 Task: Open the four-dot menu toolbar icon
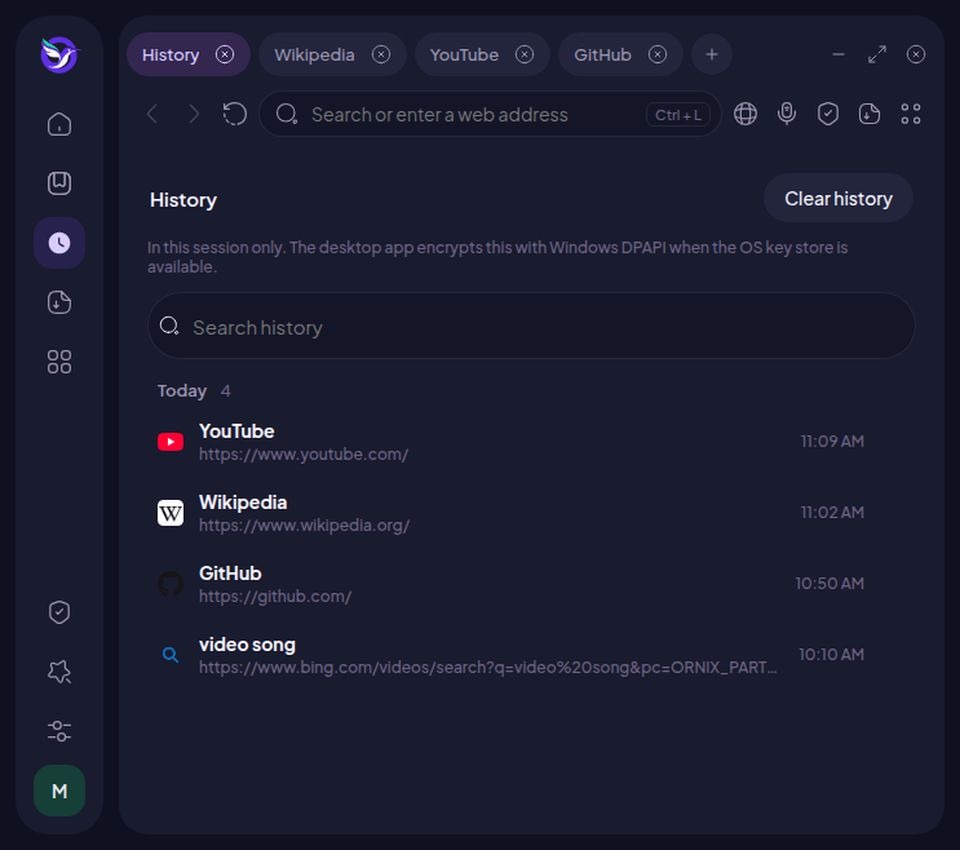pos(910,114)
